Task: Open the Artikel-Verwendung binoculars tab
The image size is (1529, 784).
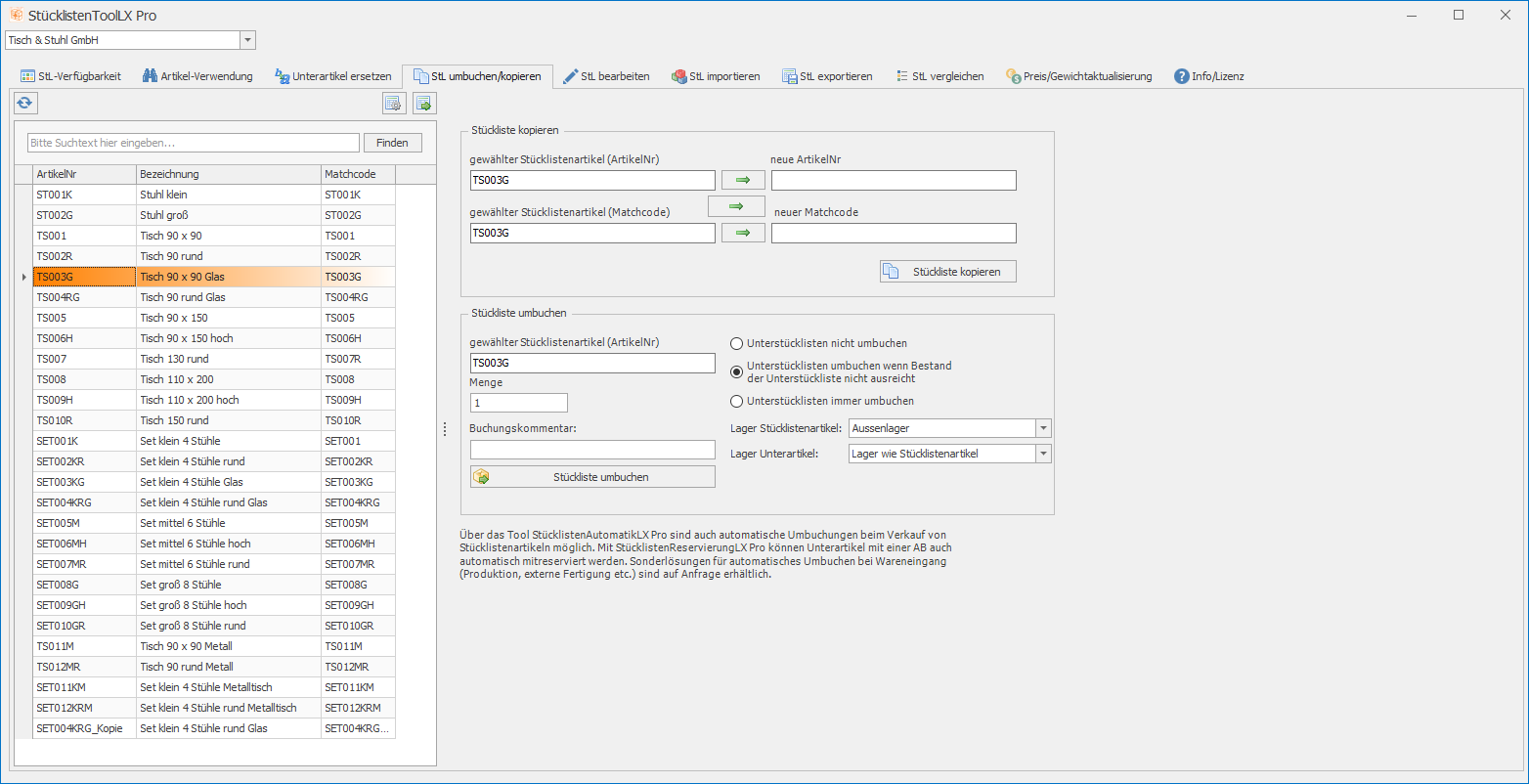Action: (197, 76)
